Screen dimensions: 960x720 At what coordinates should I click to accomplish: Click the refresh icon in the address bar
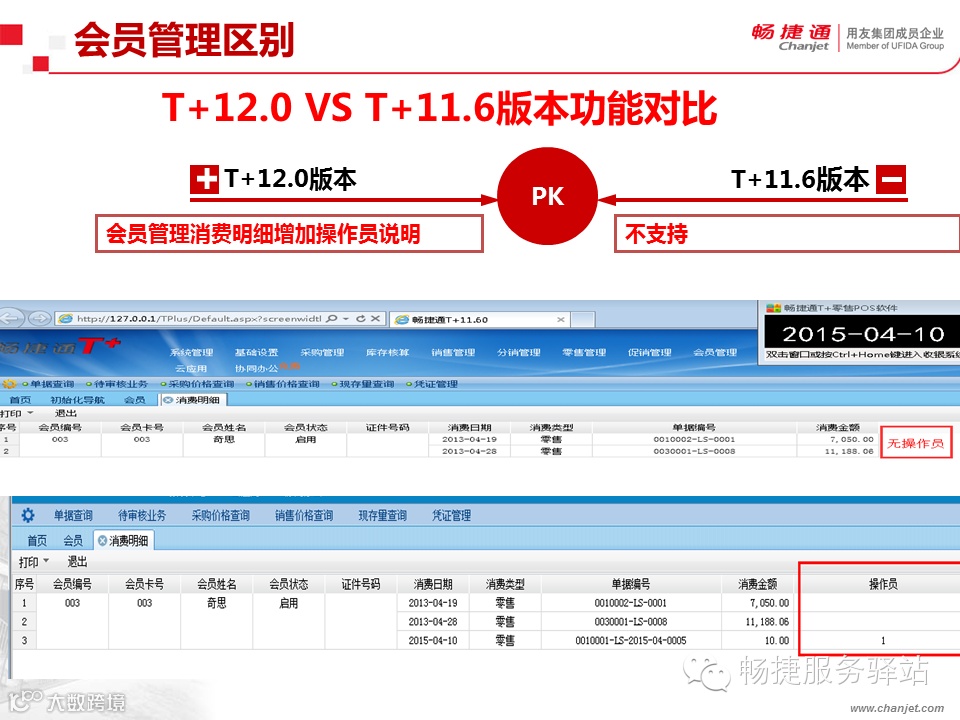[x=361, y=319]
